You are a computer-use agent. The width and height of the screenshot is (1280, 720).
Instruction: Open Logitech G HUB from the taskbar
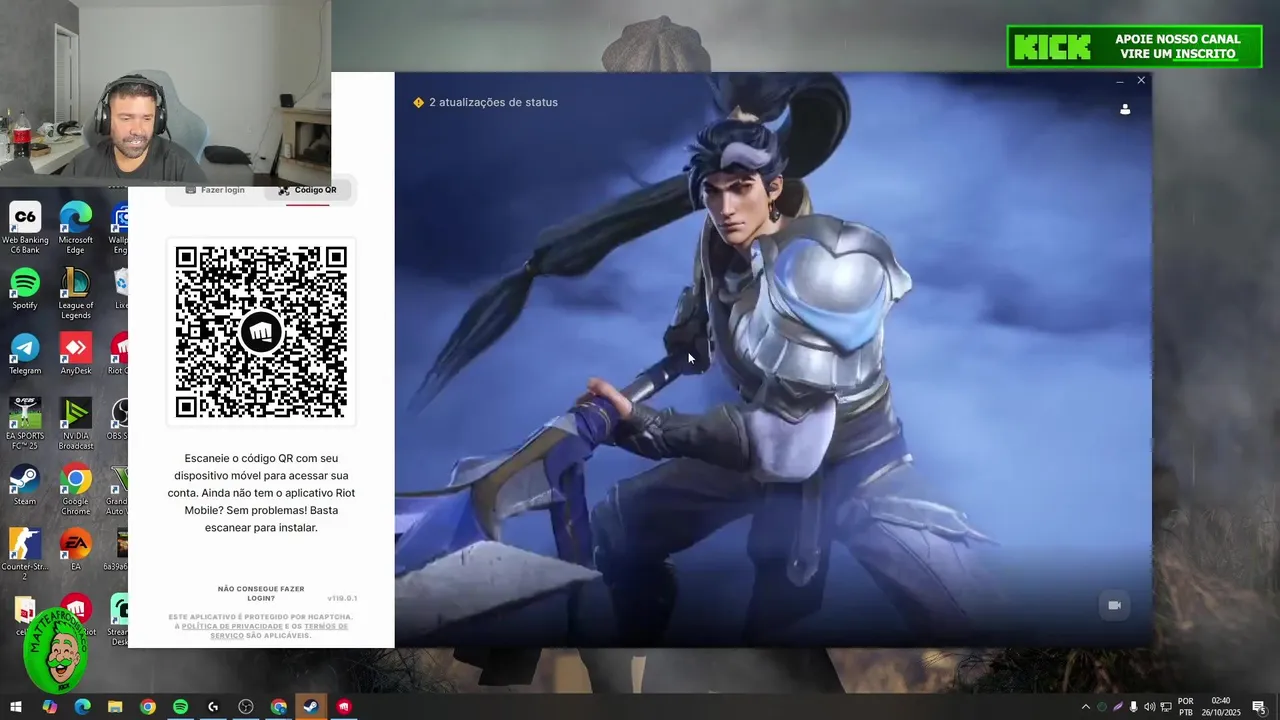(x=213, y=707)
